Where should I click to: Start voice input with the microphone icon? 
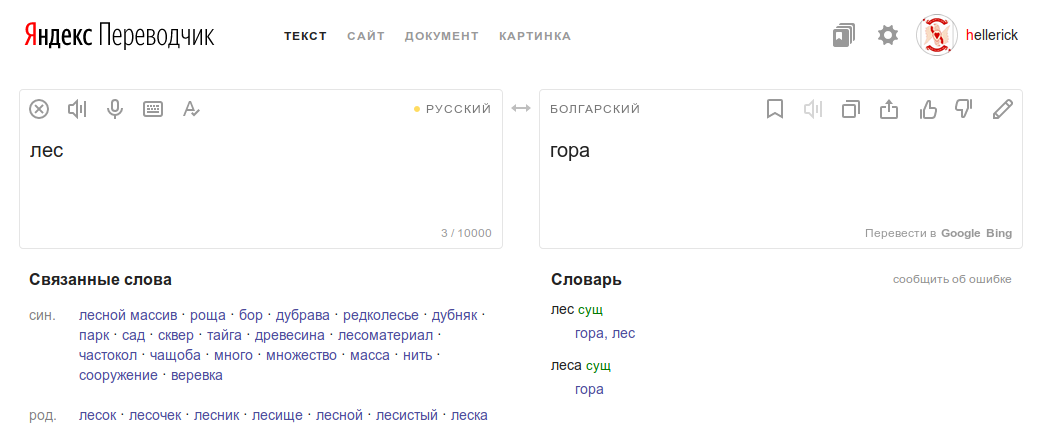click(x=115, y=109)
